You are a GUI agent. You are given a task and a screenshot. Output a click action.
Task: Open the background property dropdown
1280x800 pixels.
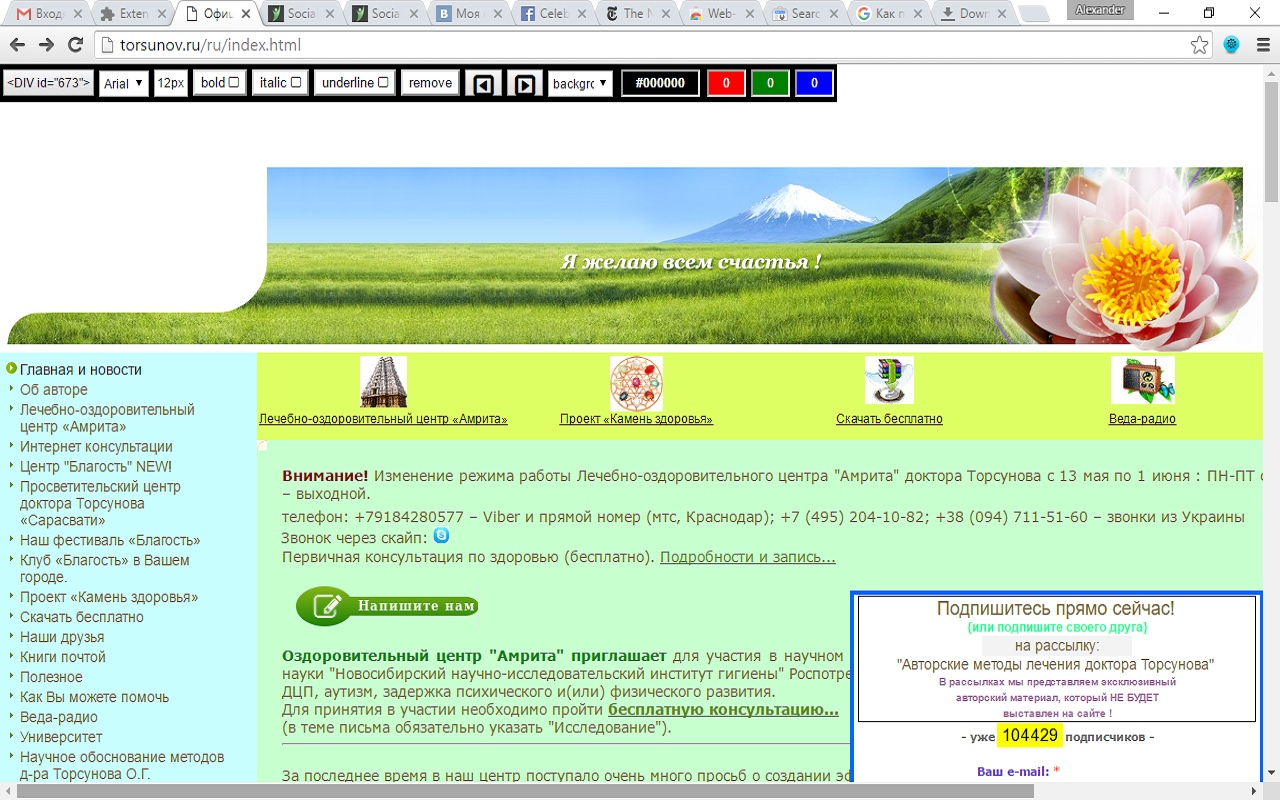click(x=580, y=83)
